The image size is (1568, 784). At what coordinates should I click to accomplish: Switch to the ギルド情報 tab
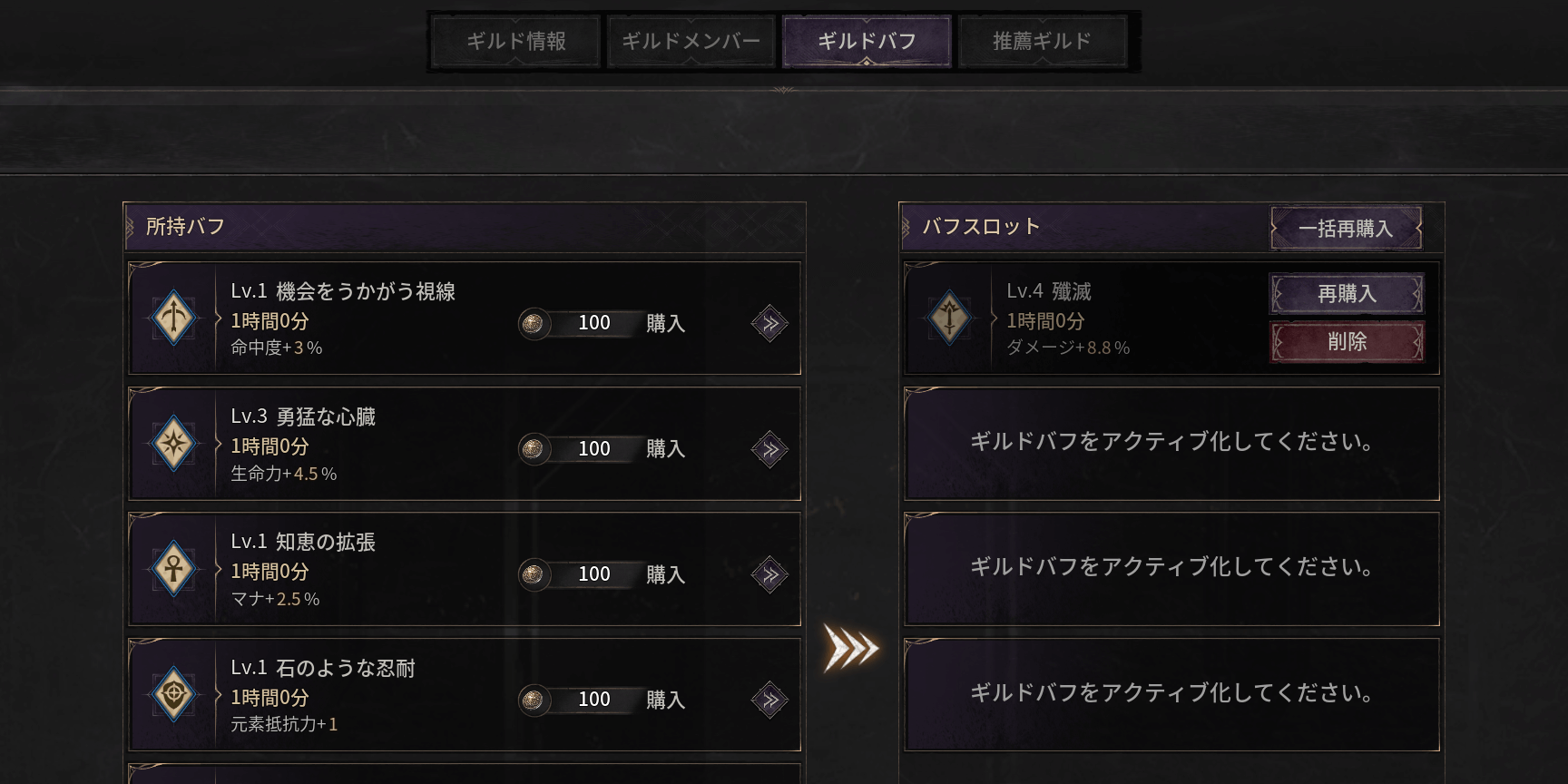click(515, 40)
